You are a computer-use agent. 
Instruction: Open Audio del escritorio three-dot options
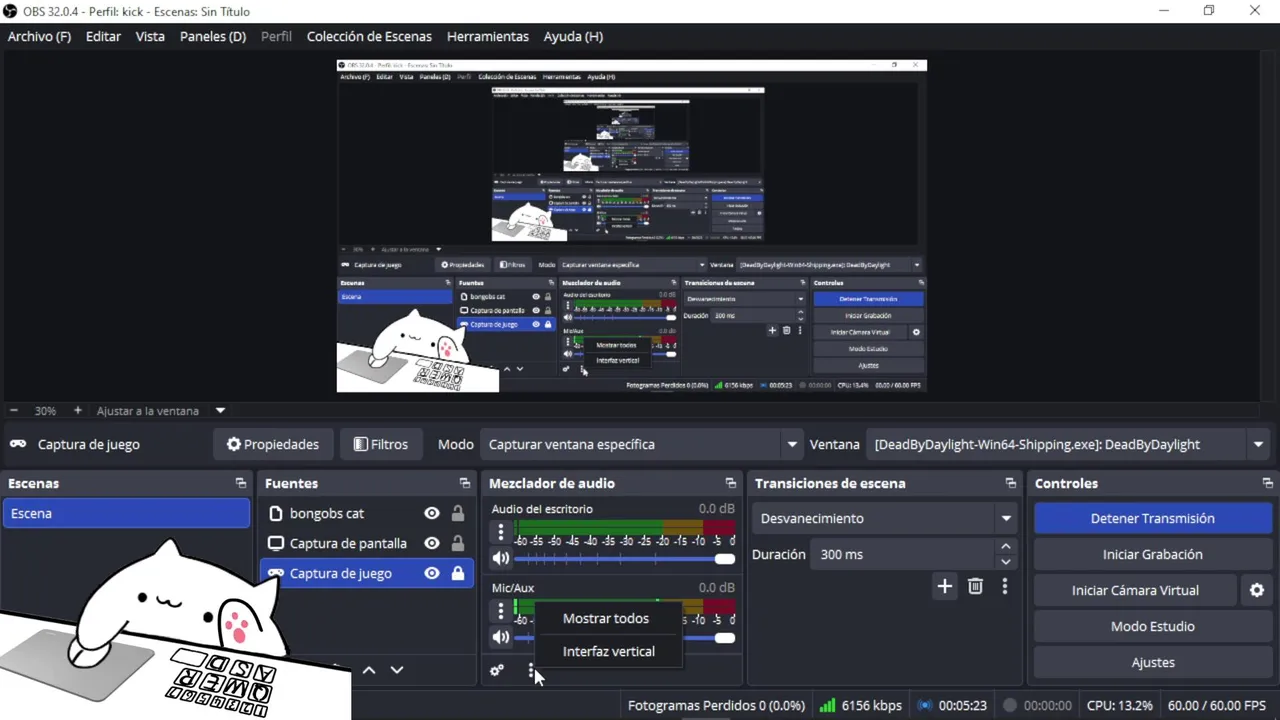click(x=501, y=532)
